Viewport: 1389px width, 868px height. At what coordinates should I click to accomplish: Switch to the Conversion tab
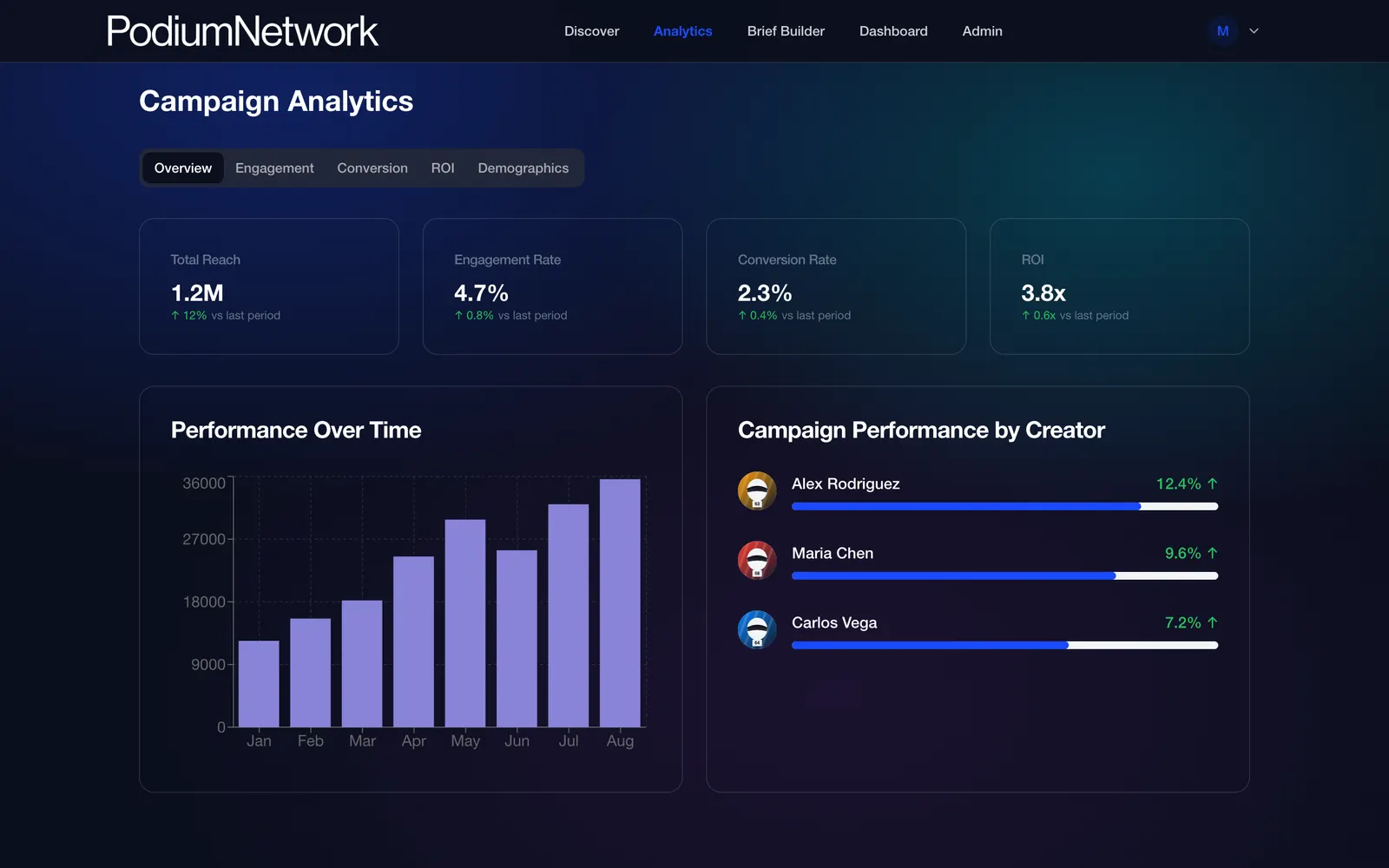pos(372,168)
